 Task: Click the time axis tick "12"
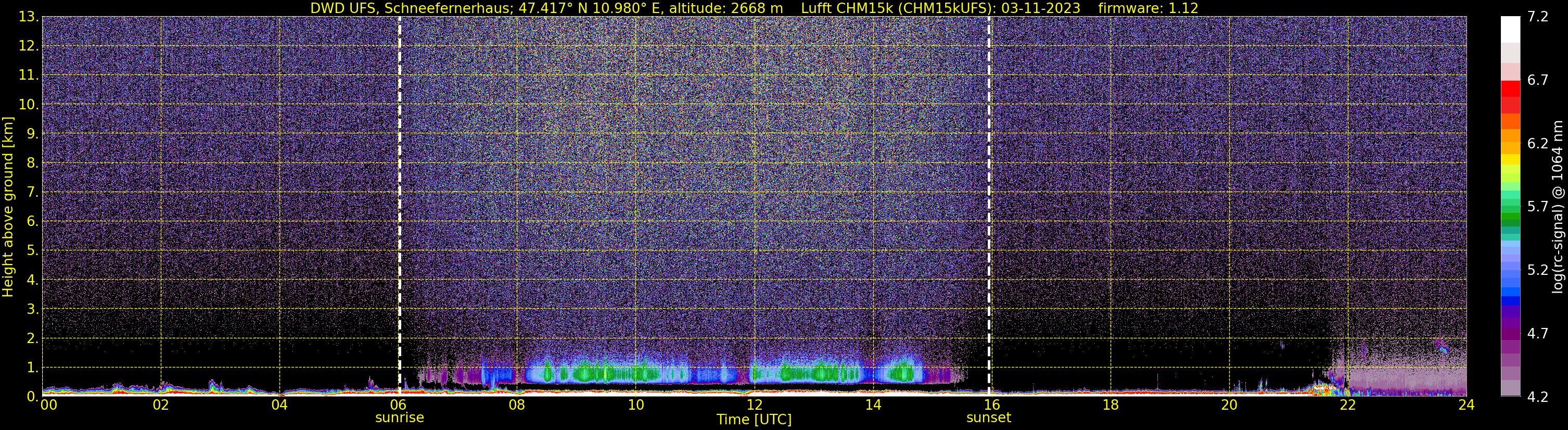pos(754,406)
